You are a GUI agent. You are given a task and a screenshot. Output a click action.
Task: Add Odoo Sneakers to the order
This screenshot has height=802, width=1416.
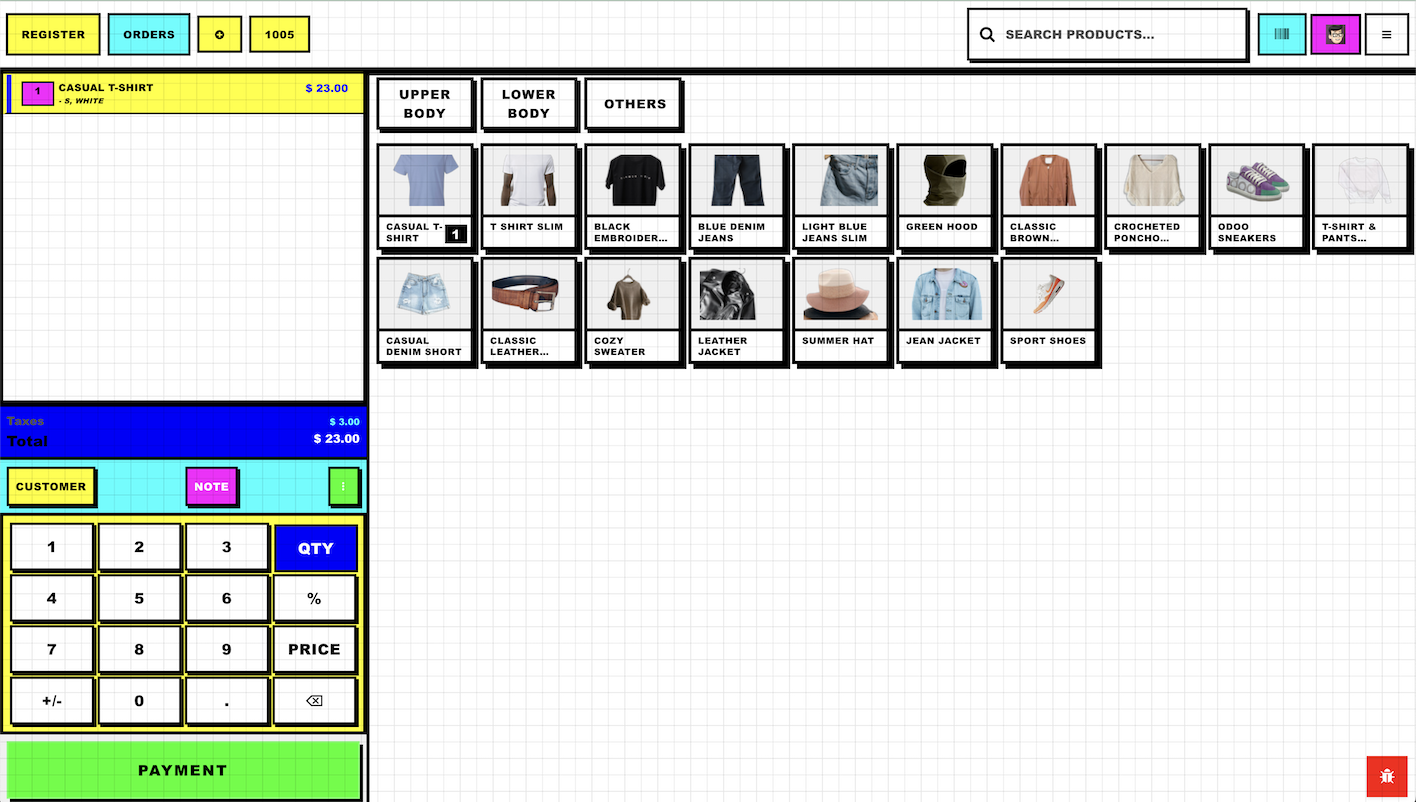click(x=1256, y=196)
